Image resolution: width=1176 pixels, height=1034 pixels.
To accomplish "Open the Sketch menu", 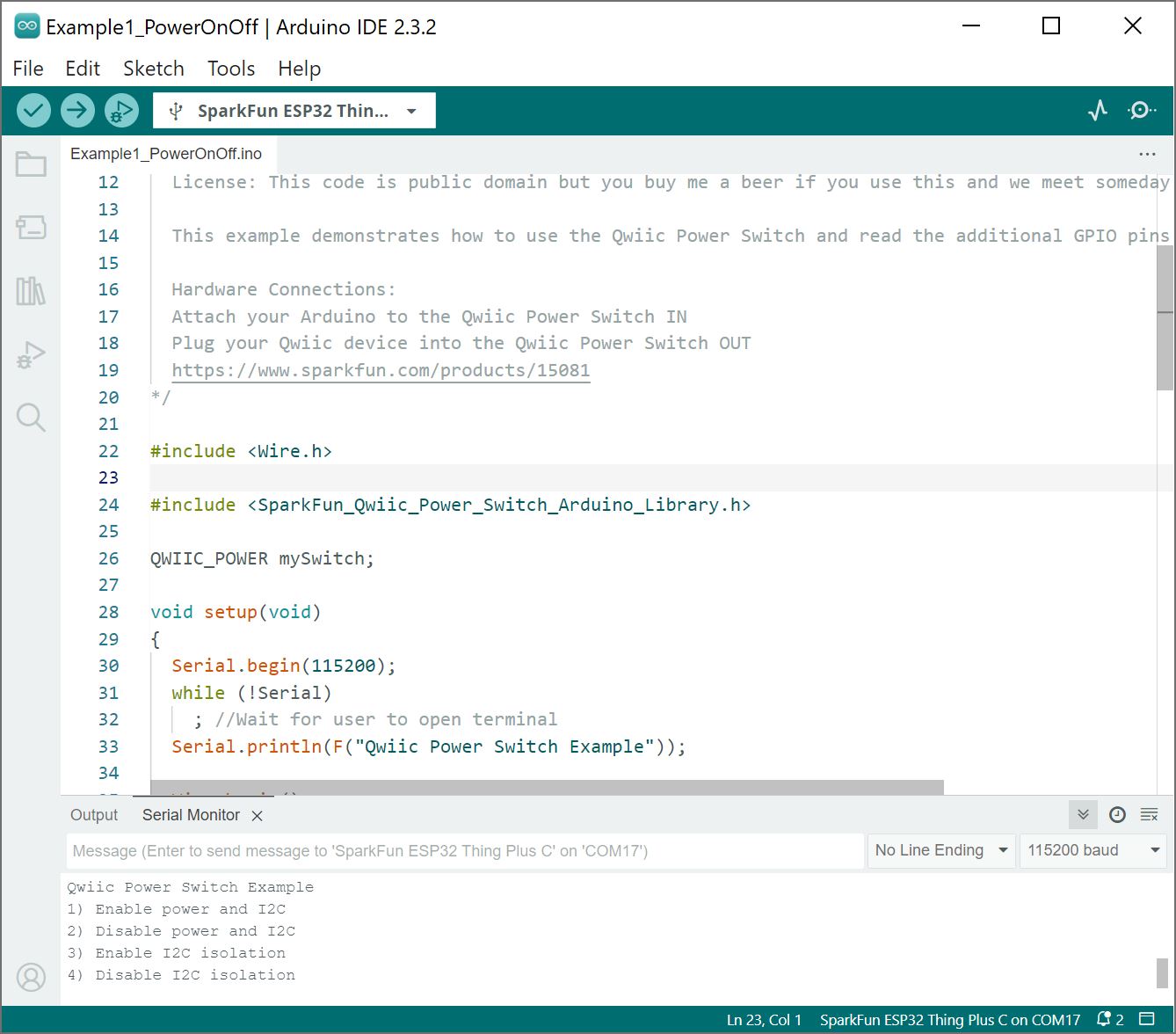I will [153, 69].
